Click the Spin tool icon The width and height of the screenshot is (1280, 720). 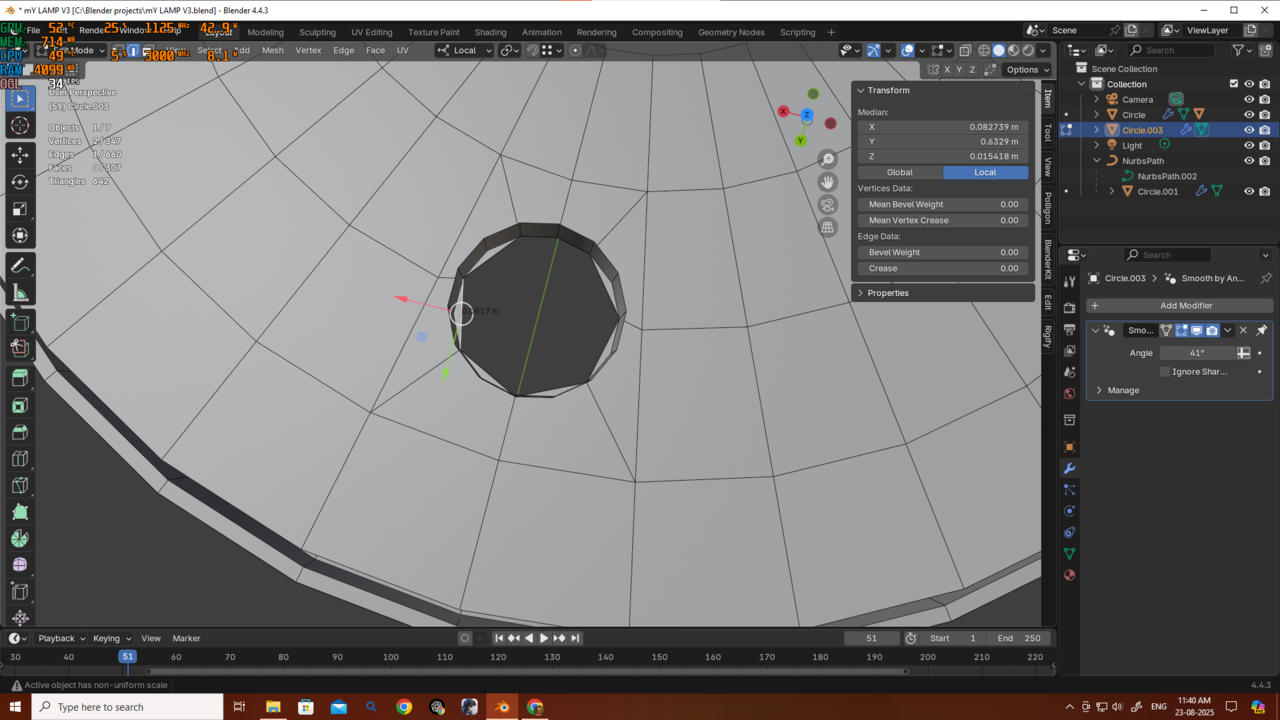20,538
